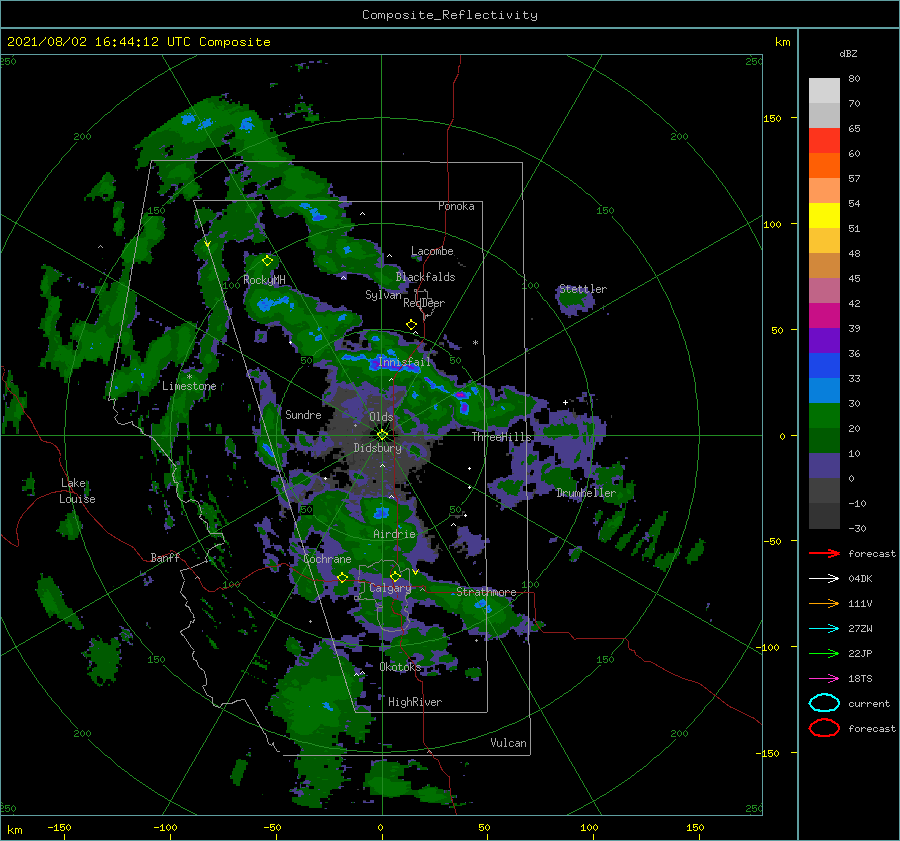Image resolution: width=900 pixels, height=841 pixels.
Task: Select the Drumheller label
Action: coord(585,493)
